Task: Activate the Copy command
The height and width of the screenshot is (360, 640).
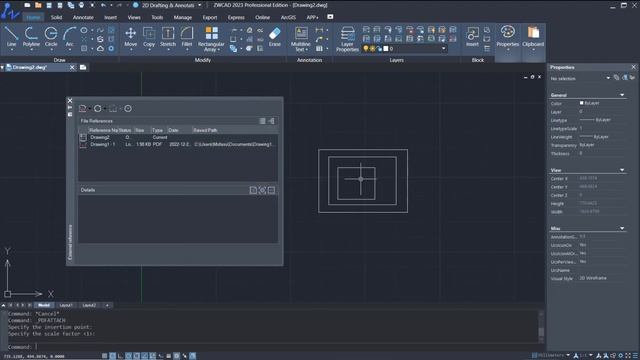Action: (x=149, y=36)
